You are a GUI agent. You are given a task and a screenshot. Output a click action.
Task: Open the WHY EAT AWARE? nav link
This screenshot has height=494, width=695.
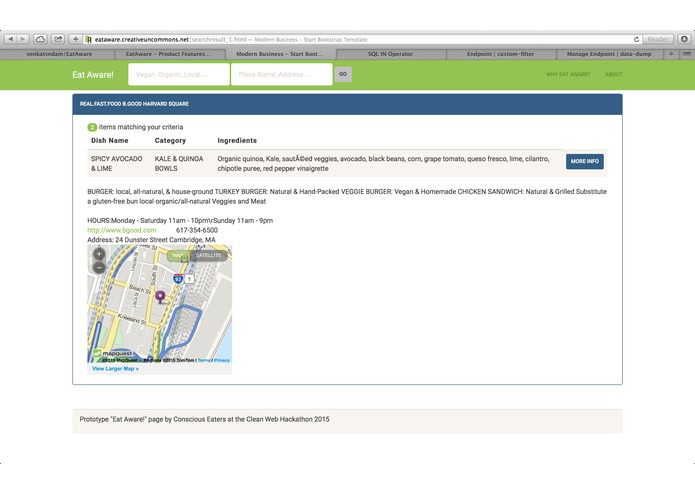coord(568,74)
